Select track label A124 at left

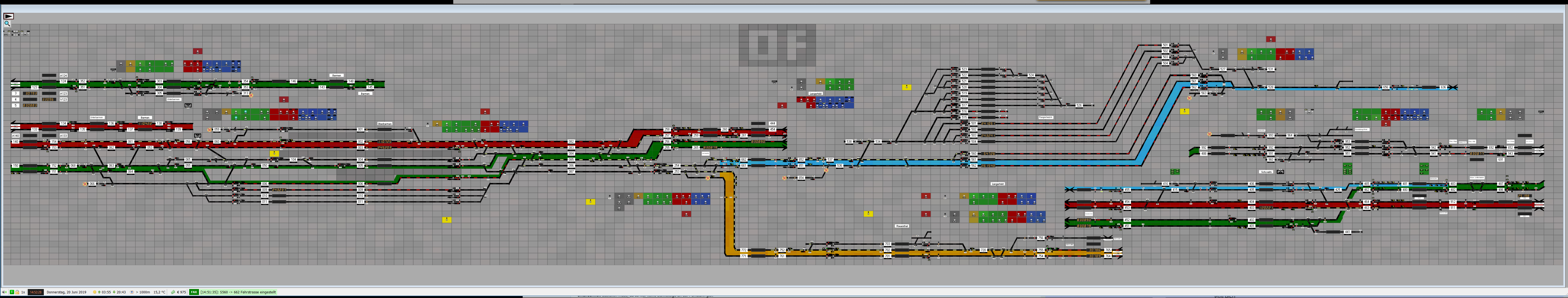point(63,75)
